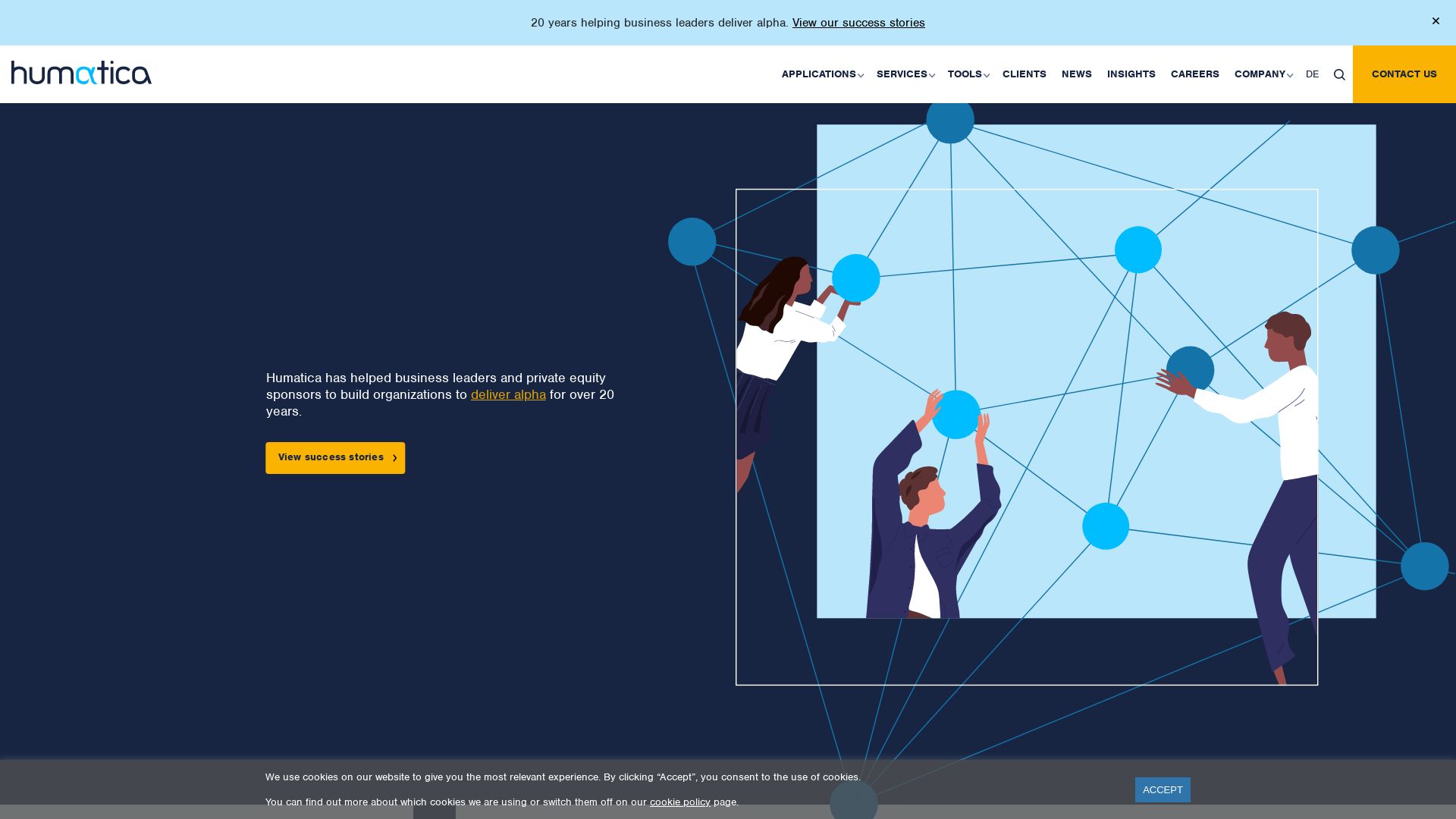Image resolution: width=1456 pixels, height=819 pixels.
Task: Click the Contact Us button
Action: coord(1404,74)
